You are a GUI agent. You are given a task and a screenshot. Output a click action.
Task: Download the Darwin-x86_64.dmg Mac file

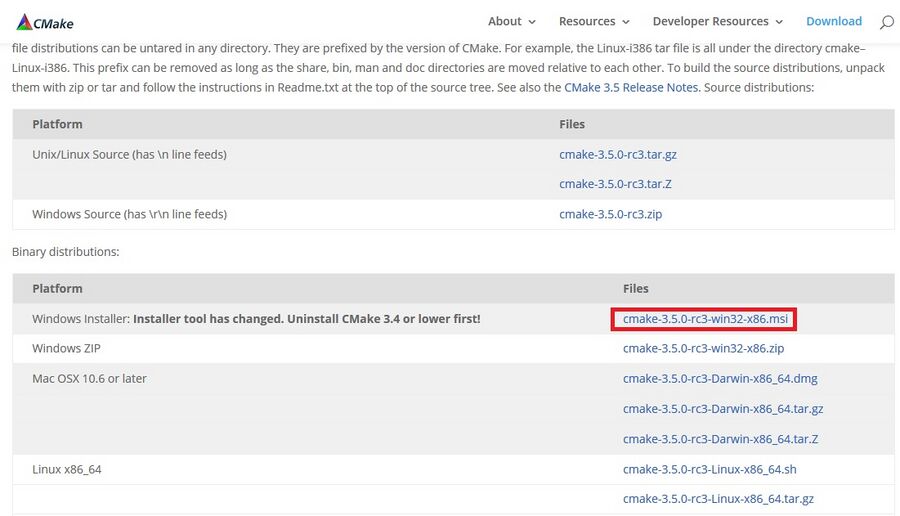[720, 379]
